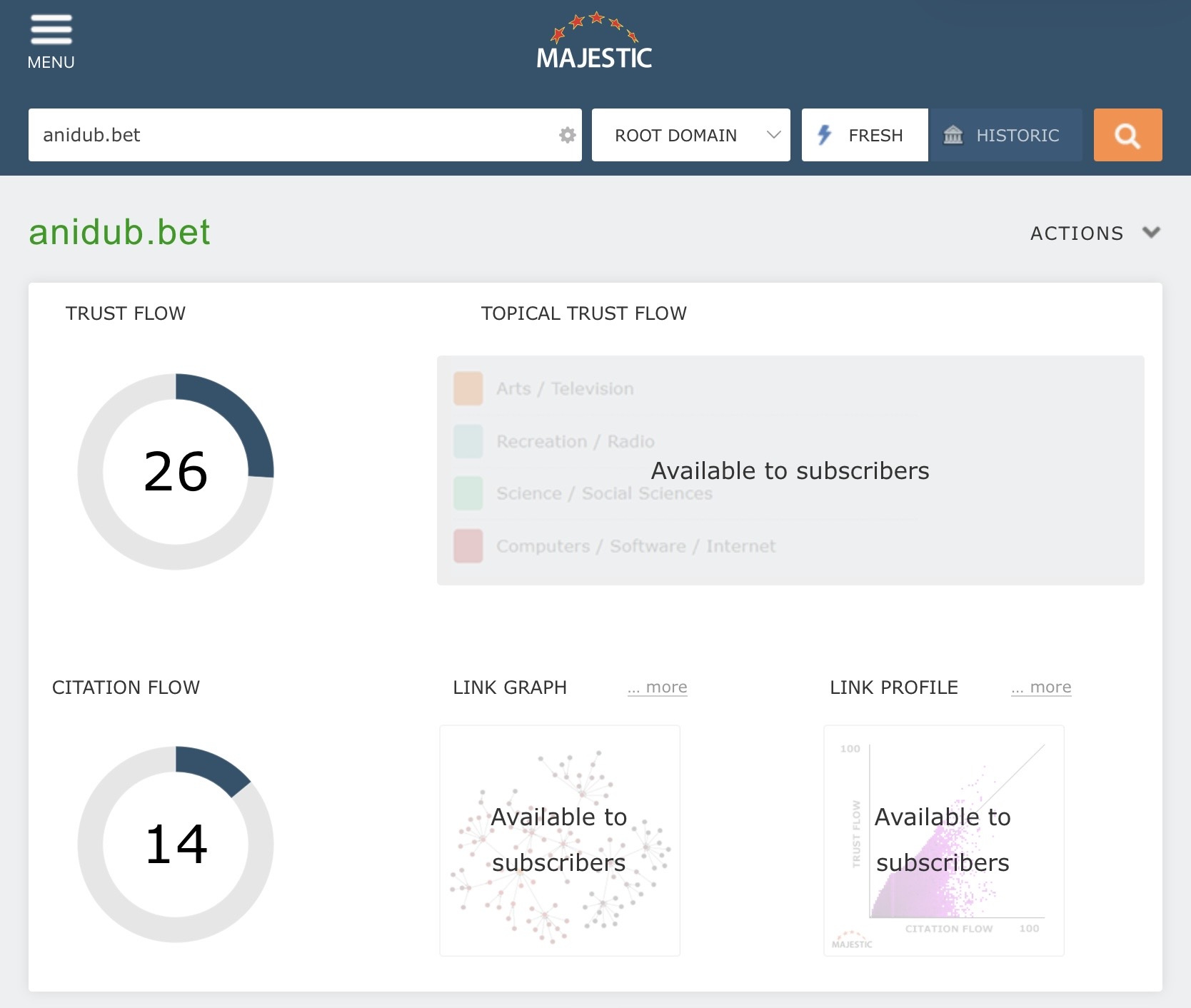Click the Citation Flow 14 donut chart
Viewport: 1191px width, 1008px height.
click(176, 845)
